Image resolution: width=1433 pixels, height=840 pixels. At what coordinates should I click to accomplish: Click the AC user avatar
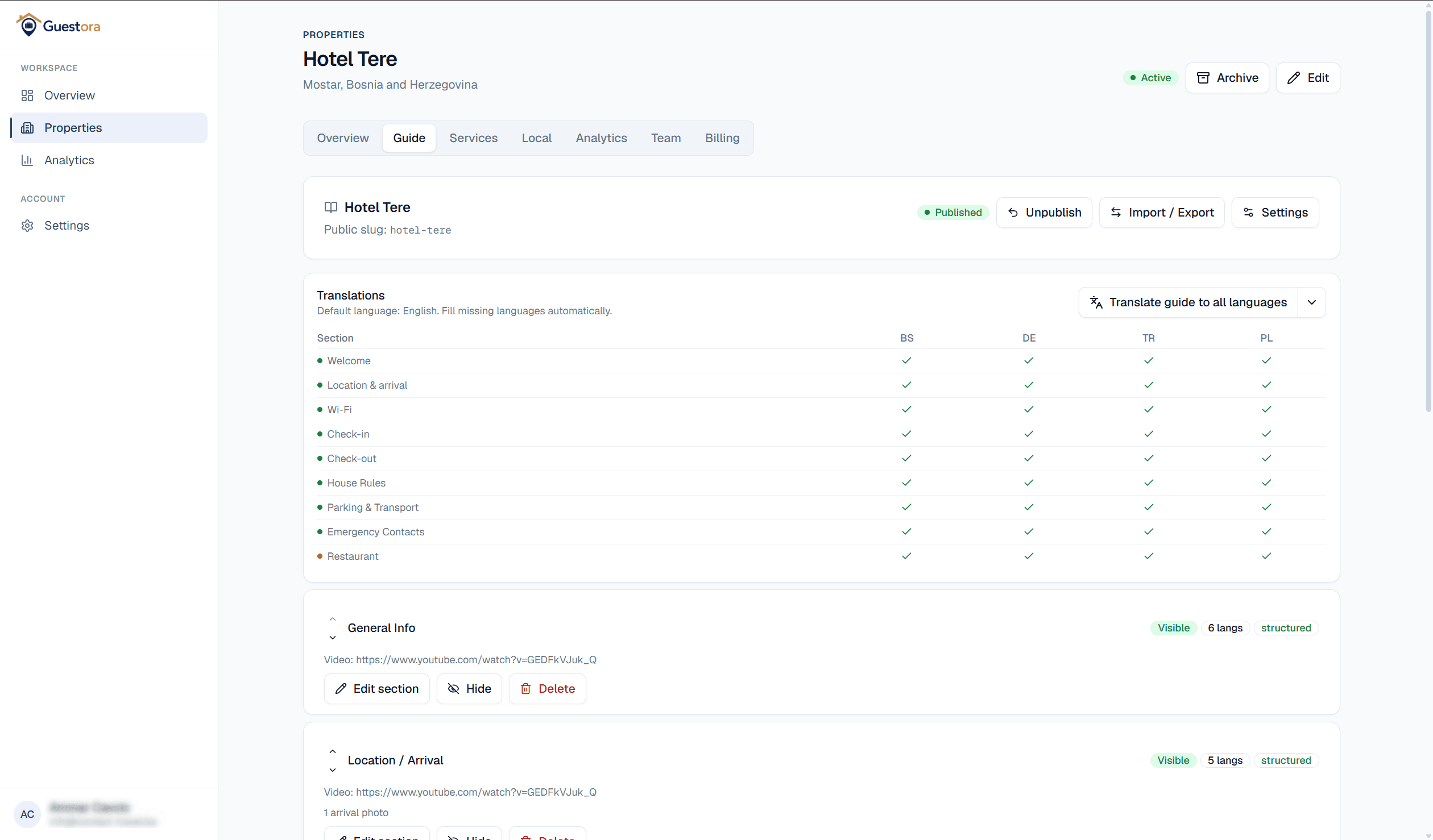(x=27, y=814)
